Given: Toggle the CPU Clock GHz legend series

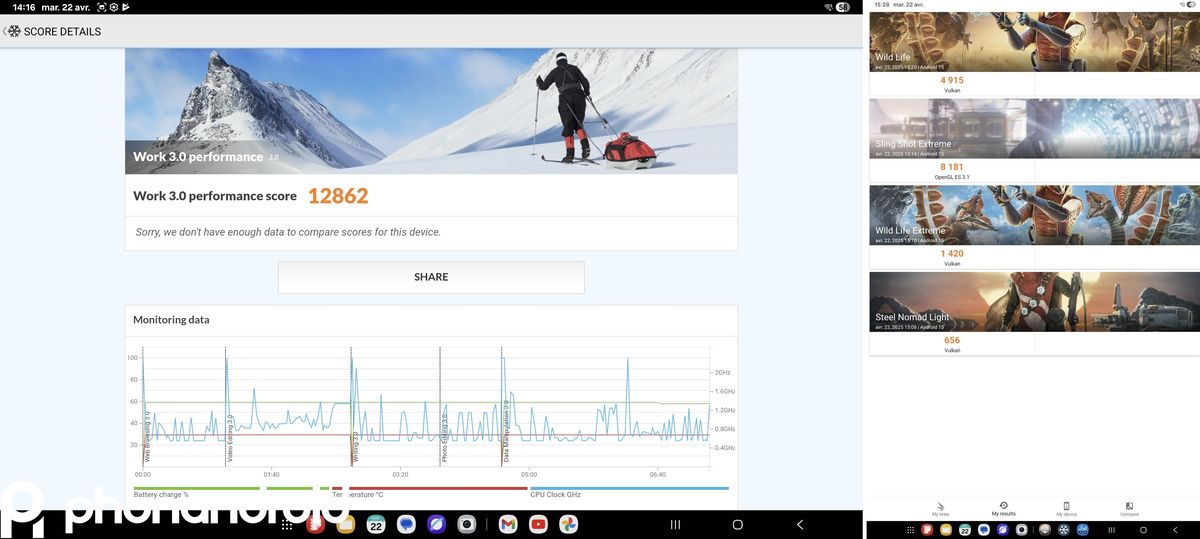Looking at the screenshot, I should tap(555, 494).
